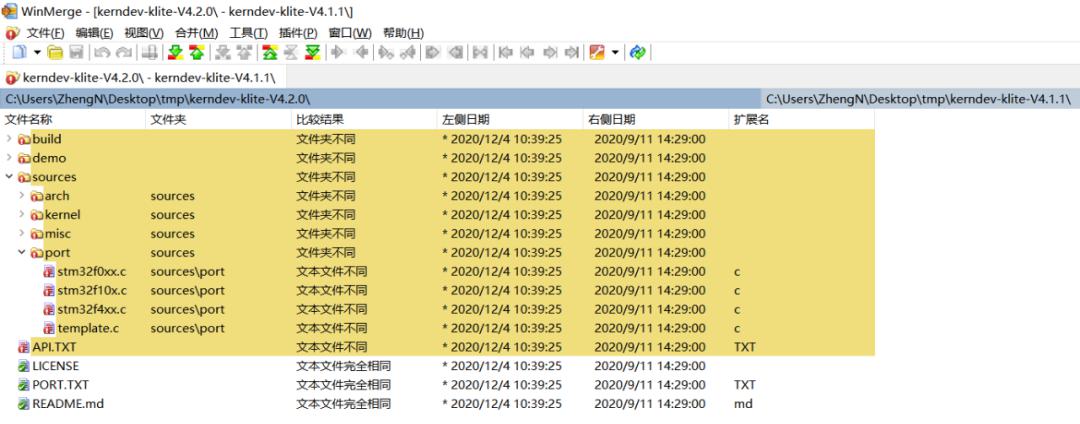Screen dimensions: 1080x424
Task: Click the 文件夹不同 result in demo row
Action: (x=326, y=158)
